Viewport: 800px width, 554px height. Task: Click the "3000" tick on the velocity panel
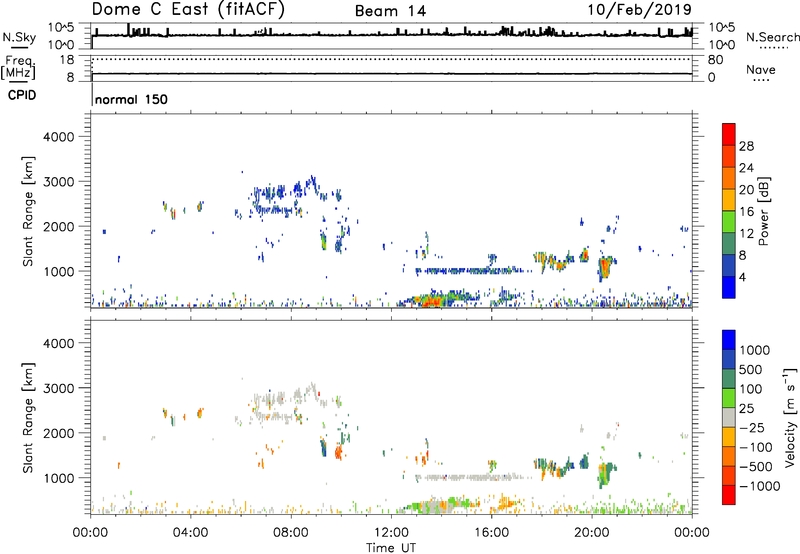(58, 388)
